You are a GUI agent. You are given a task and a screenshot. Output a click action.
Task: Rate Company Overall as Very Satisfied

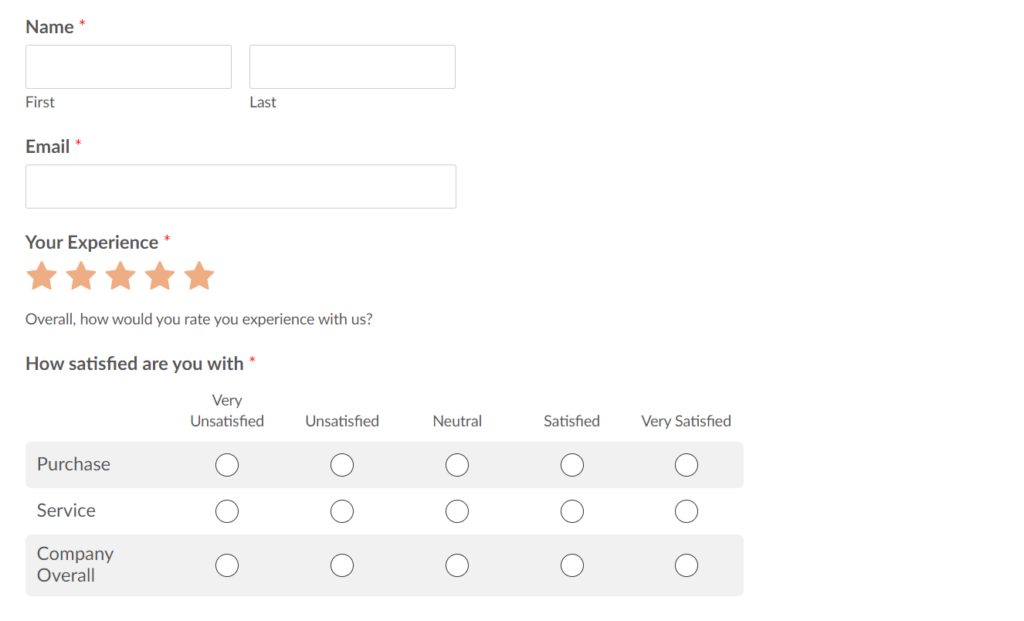(x=686, y=565)
